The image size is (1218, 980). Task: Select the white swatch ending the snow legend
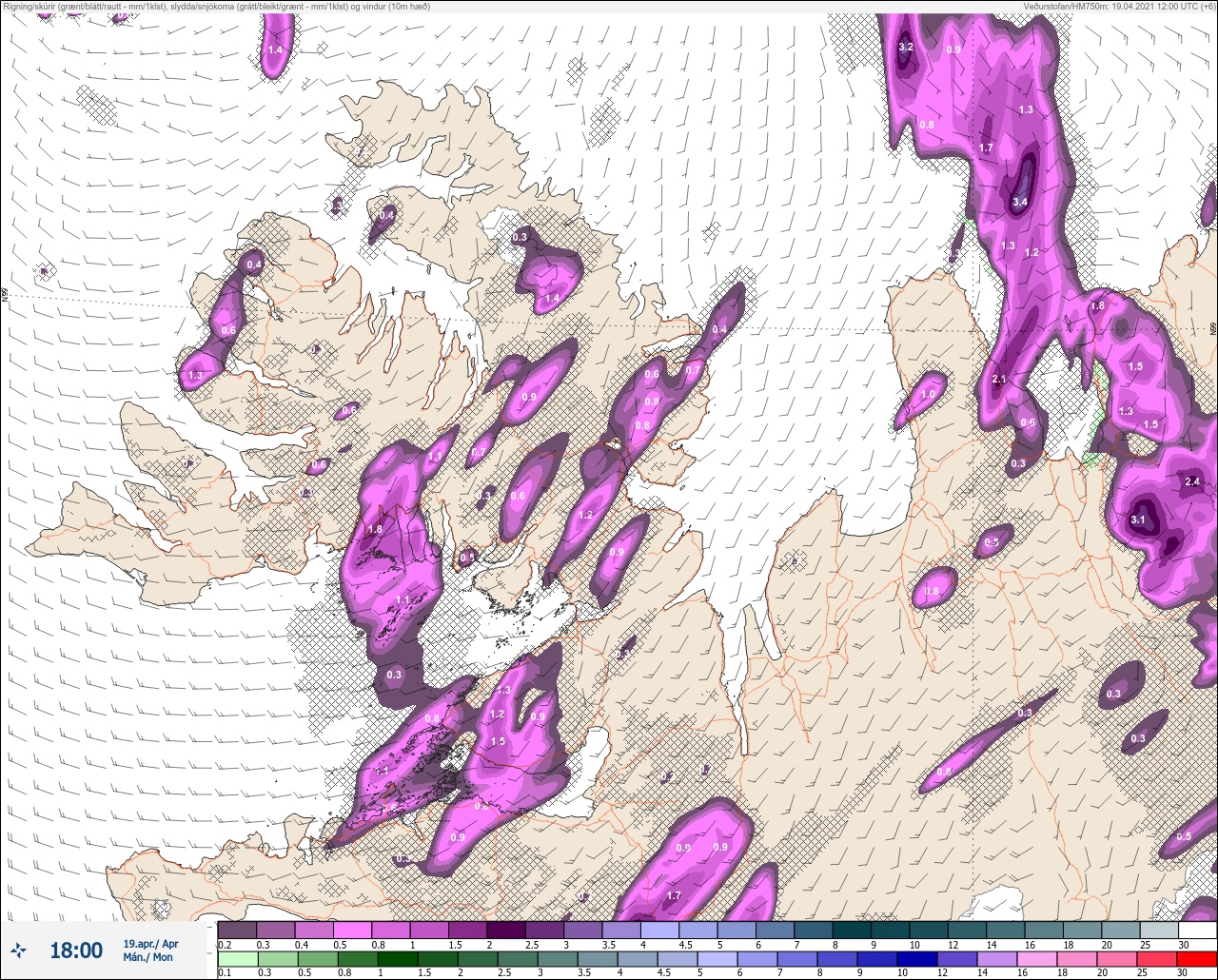point(1197,929)
